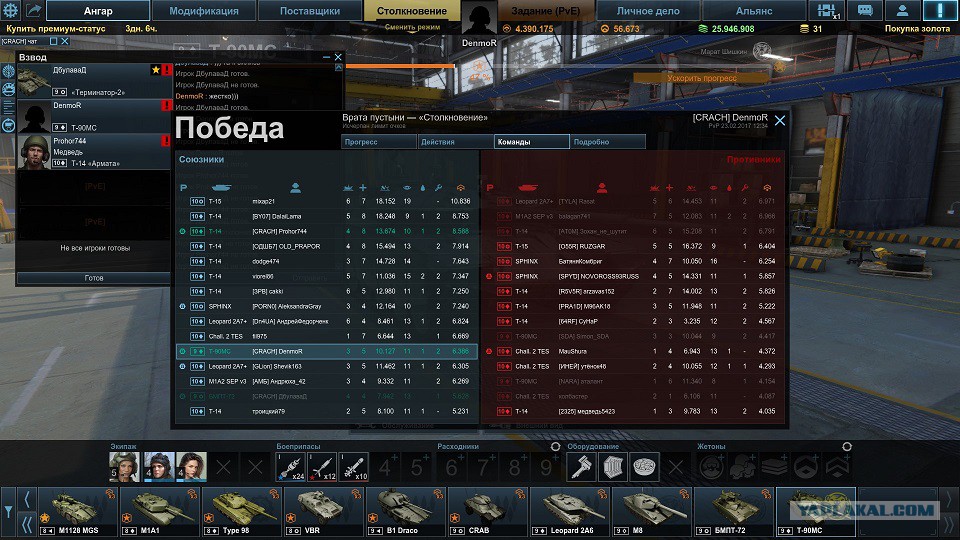Click the share arrow icon
The height and width of the screenshot is (540, 960).
coord(33,10)
